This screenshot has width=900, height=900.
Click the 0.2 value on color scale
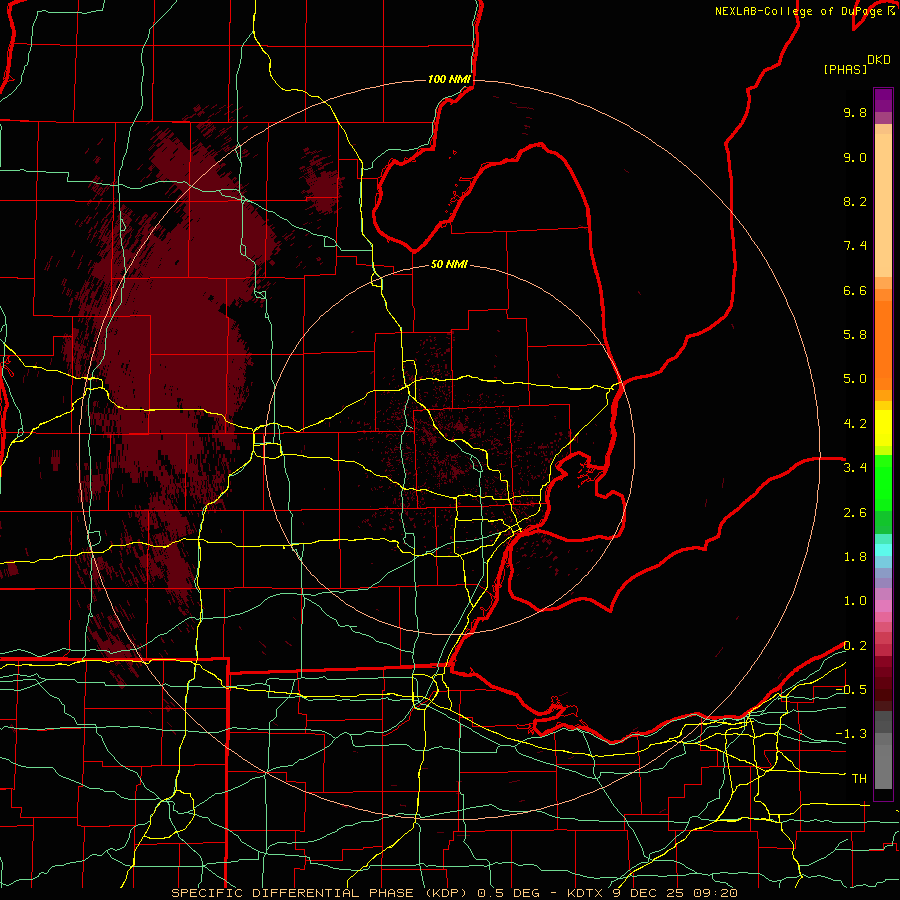tap(855, 646)
